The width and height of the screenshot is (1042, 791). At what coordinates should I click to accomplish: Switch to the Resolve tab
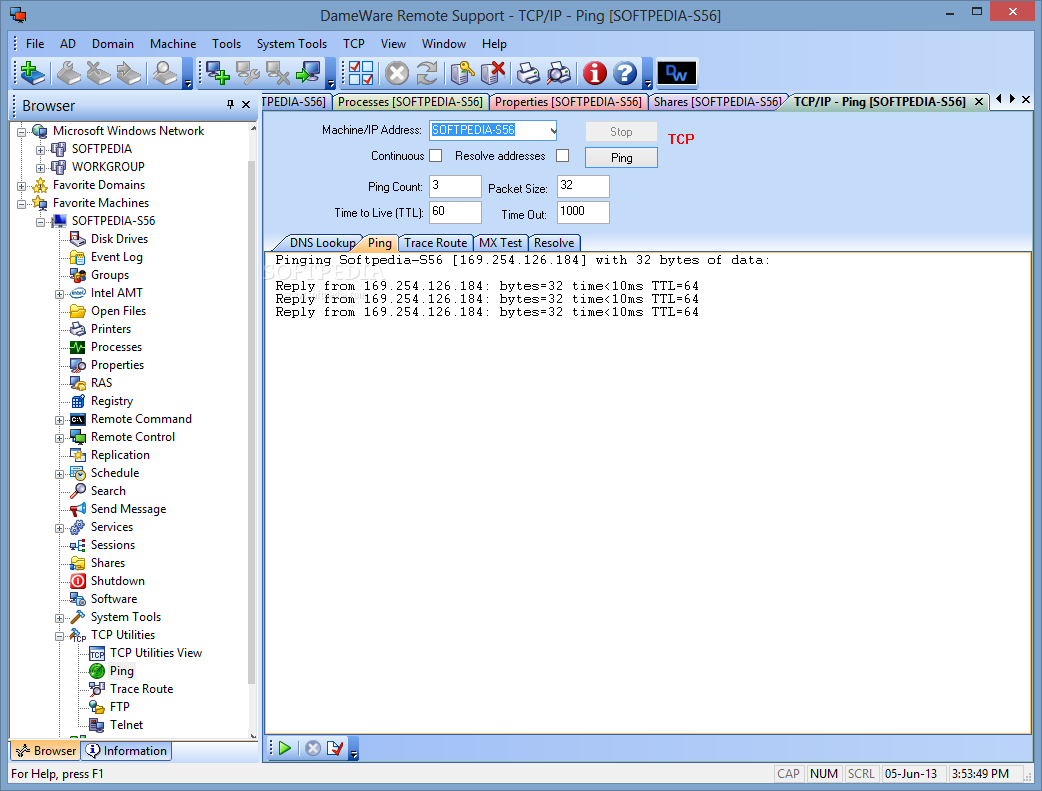[x=554, y=243]
